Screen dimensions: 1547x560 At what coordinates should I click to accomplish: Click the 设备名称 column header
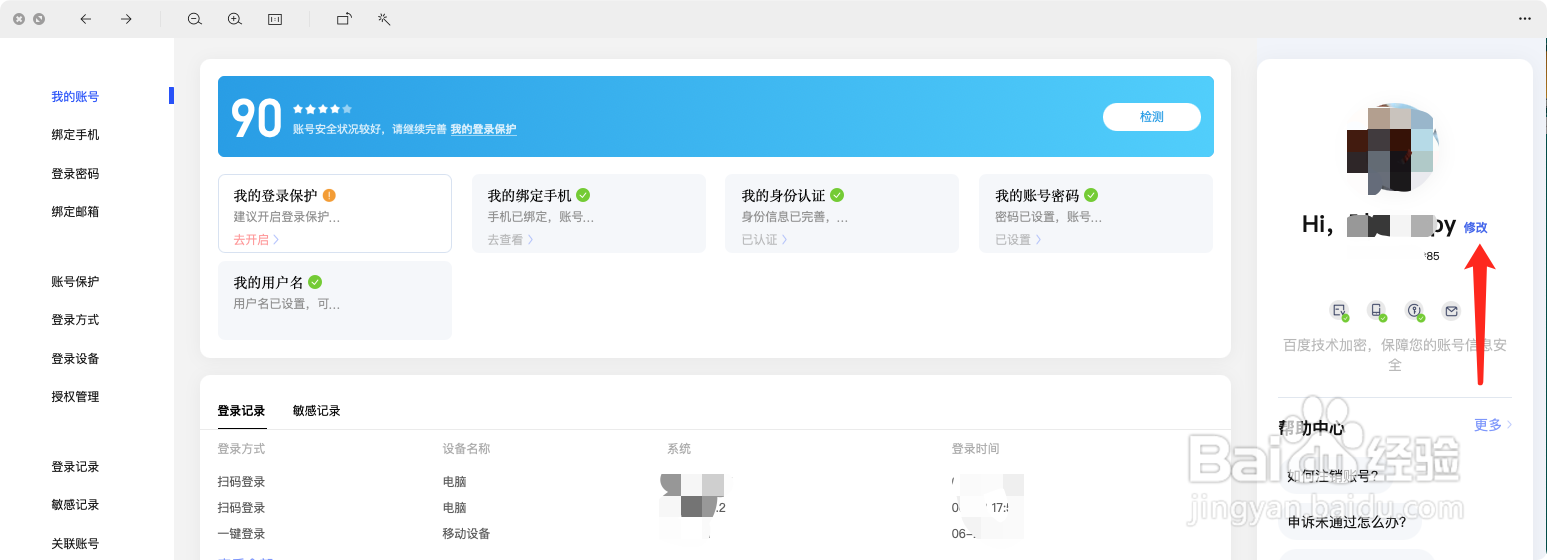tap(466, 449)
